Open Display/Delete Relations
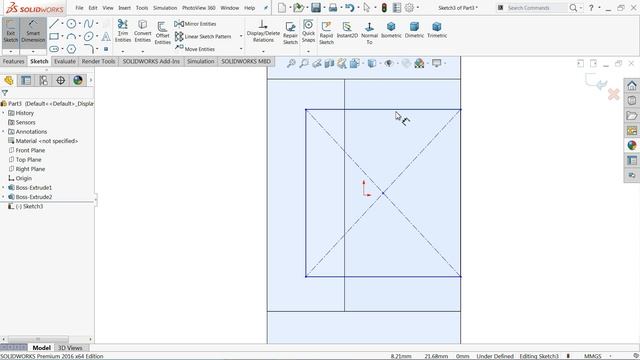 click(263, 31)
